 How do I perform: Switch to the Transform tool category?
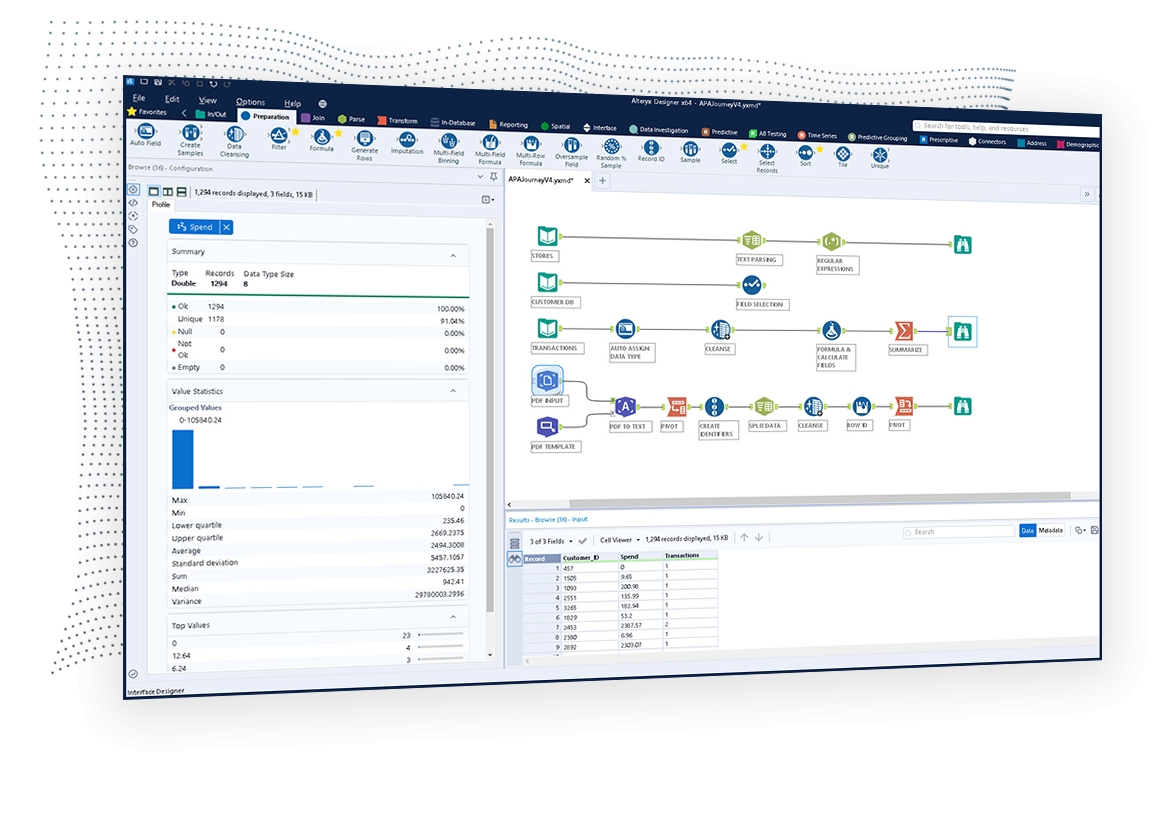pyautogui.click(x=398, y=120)
